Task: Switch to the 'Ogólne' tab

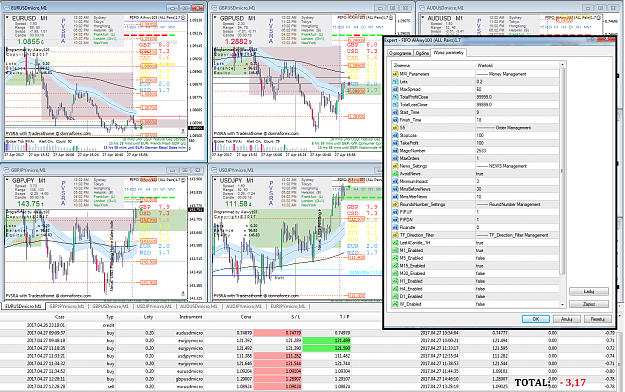Action: point(422,53)
